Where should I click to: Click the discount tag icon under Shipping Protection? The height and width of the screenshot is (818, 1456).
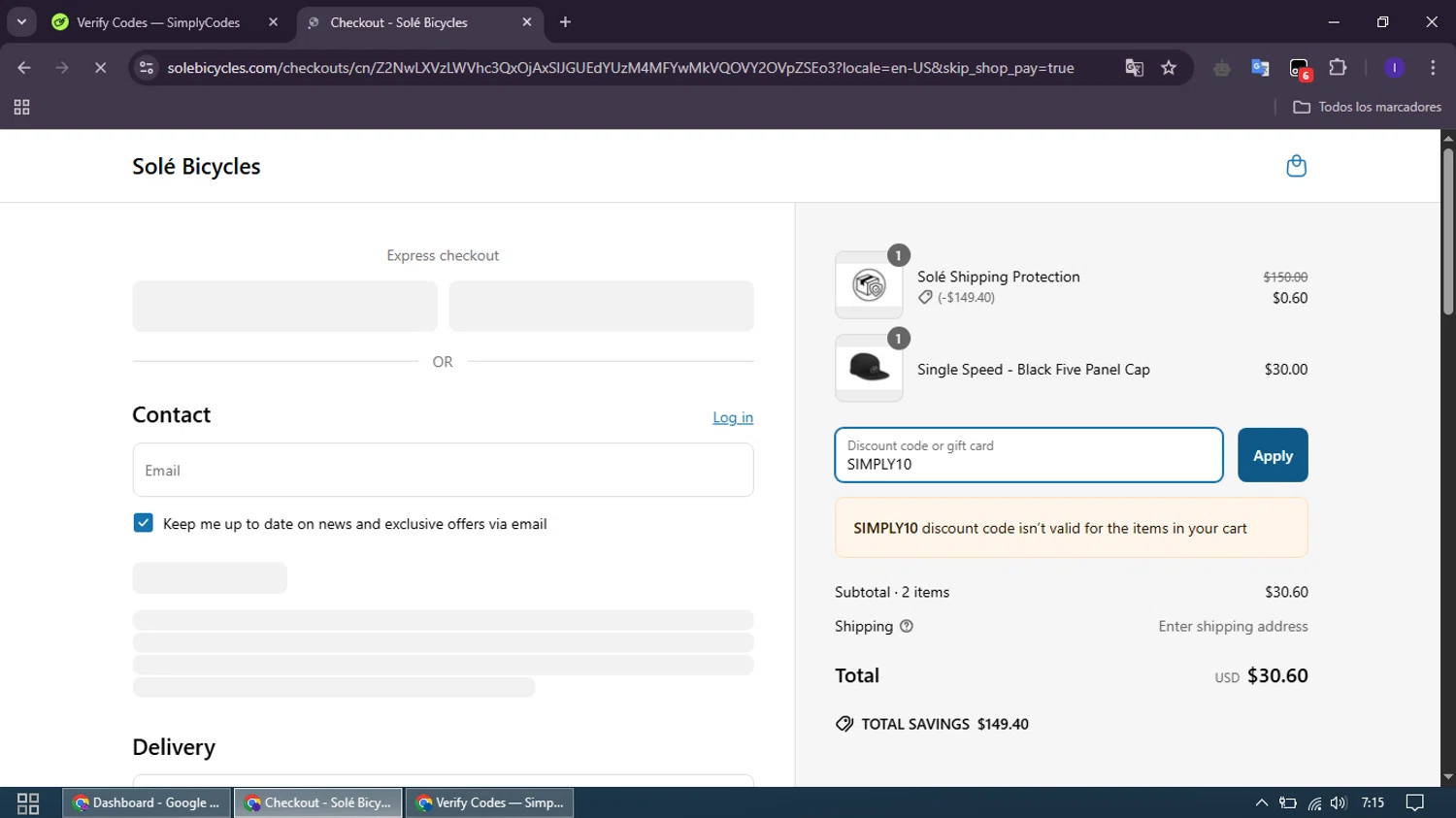coord(925,298)
